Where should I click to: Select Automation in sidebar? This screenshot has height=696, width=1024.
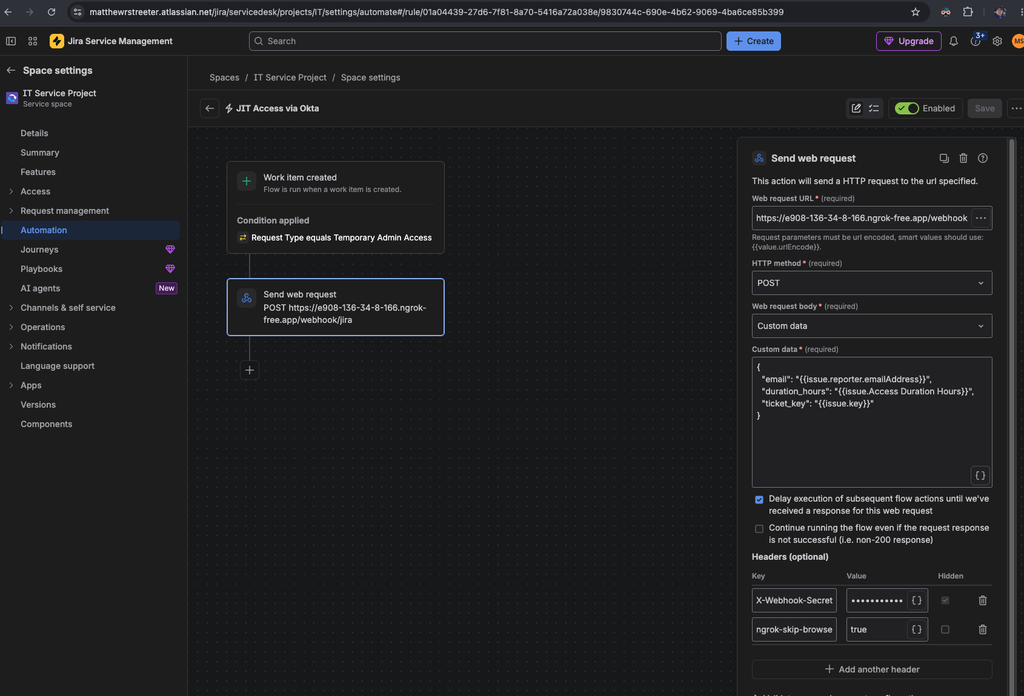(91, 230)
